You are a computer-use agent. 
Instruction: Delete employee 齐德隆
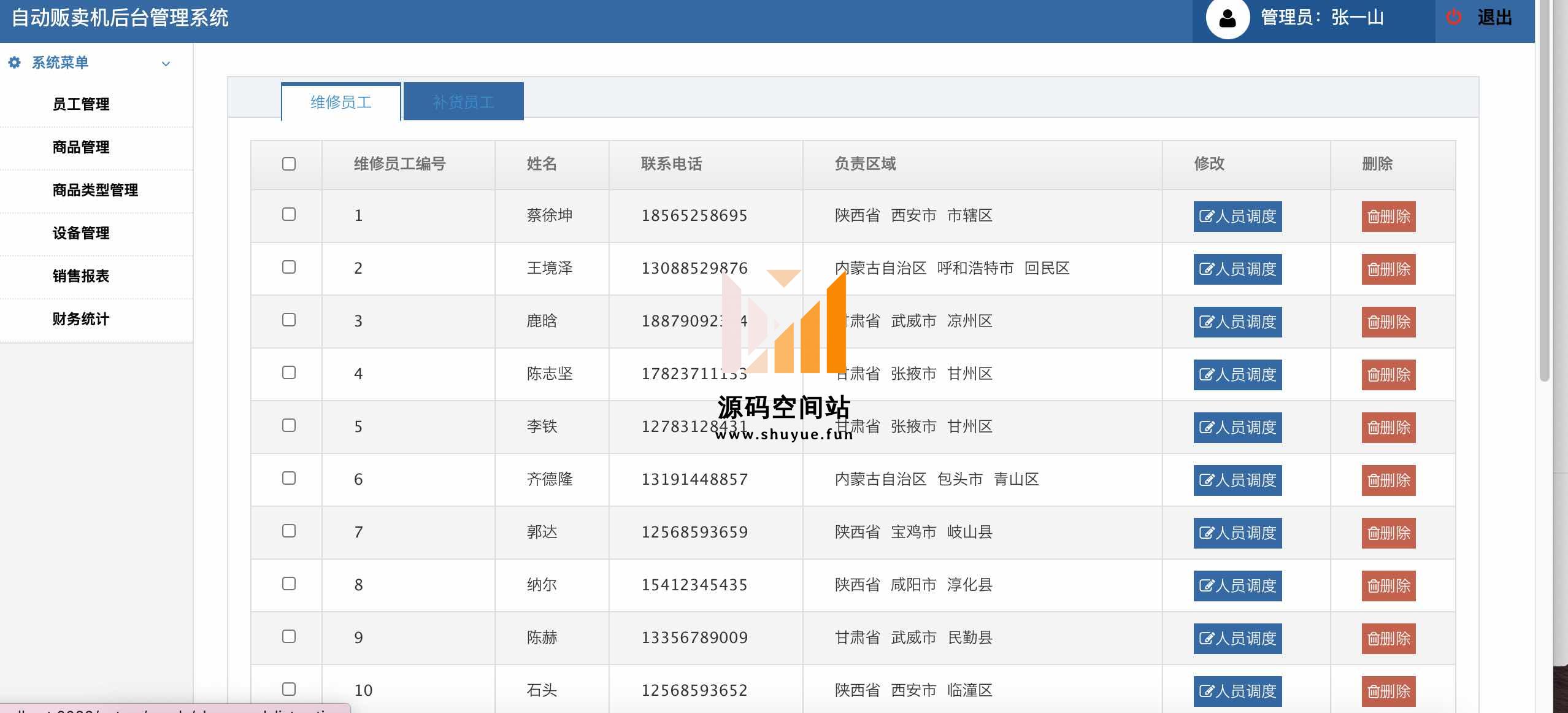tap(1388, 480)
